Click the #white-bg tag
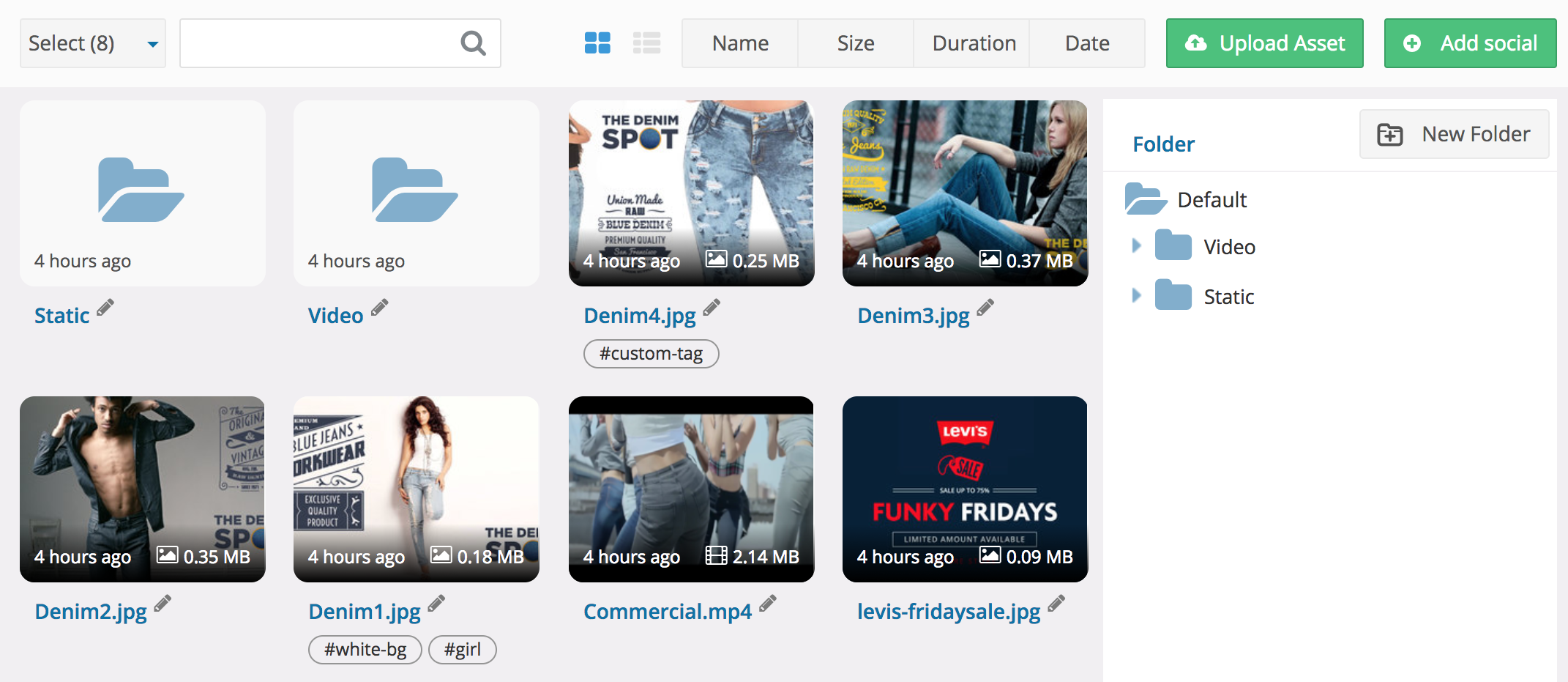1568x682 pixels. [x=365, y=650]
